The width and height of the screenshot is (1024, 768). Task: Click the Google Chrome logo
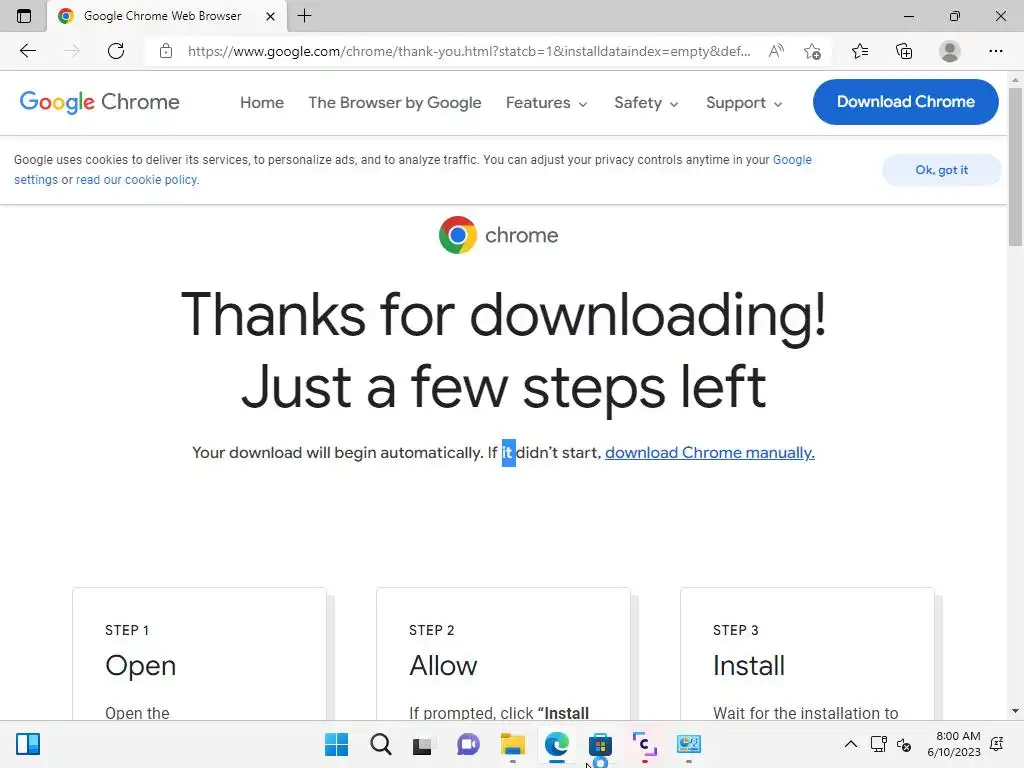tap(99, 102)
